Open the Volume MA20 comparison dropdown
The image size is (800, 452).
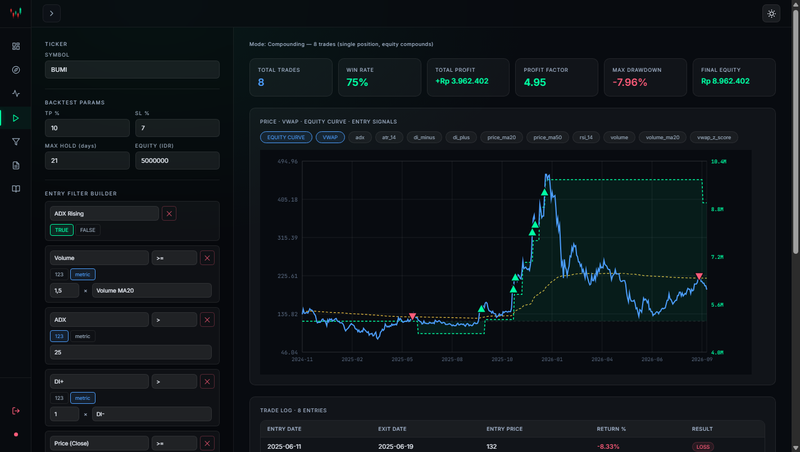[152, 291]
